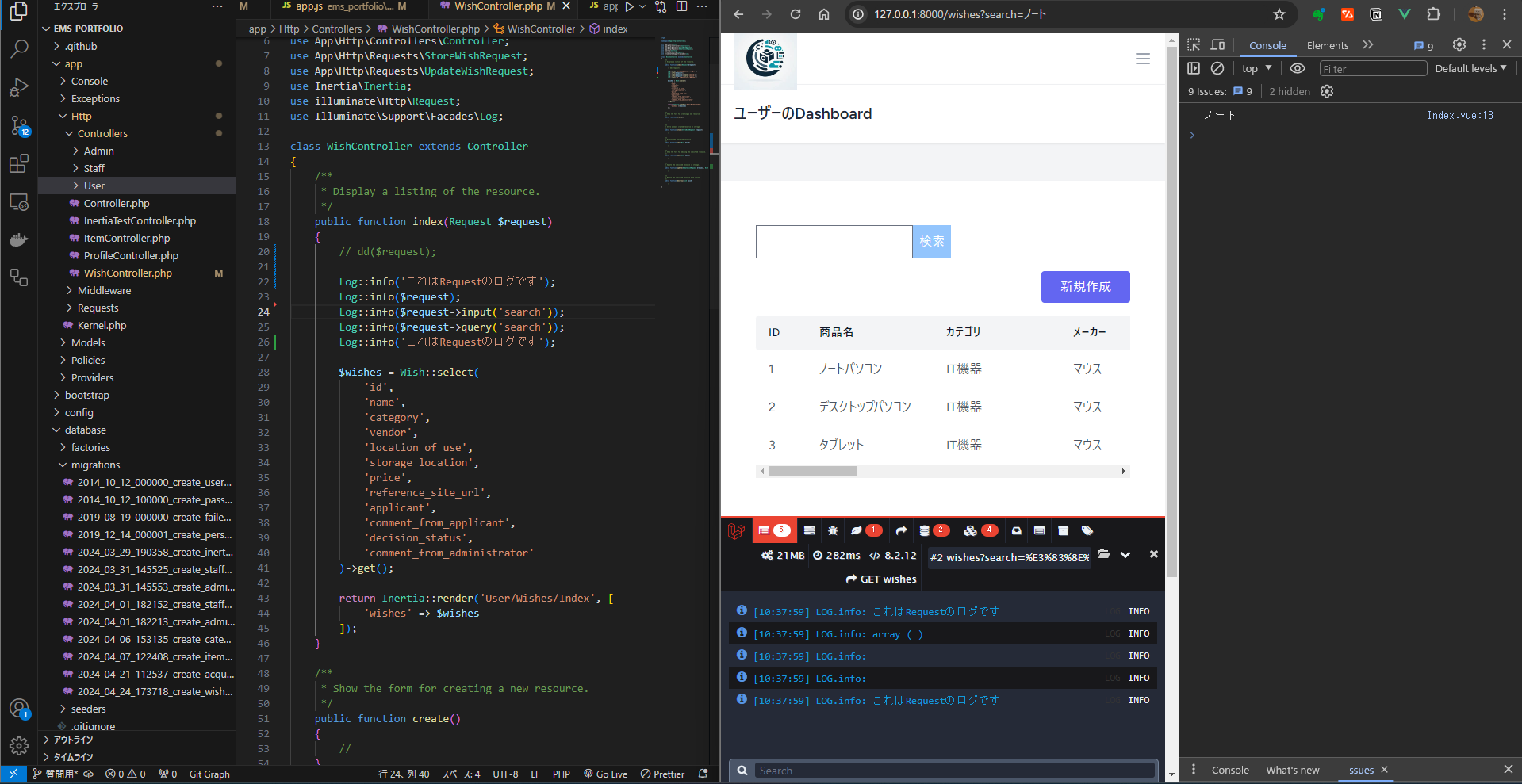Clear the DevTools console

click(x=1217, y=69)
